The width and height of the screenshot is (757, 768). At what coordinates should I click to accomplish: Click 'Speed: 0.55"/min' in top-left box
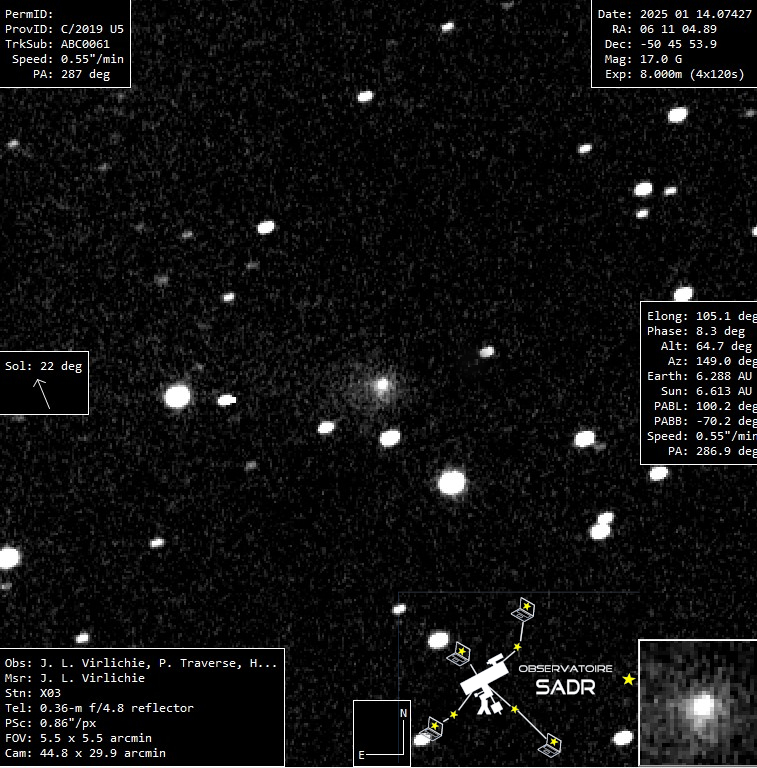coord(68,59)
